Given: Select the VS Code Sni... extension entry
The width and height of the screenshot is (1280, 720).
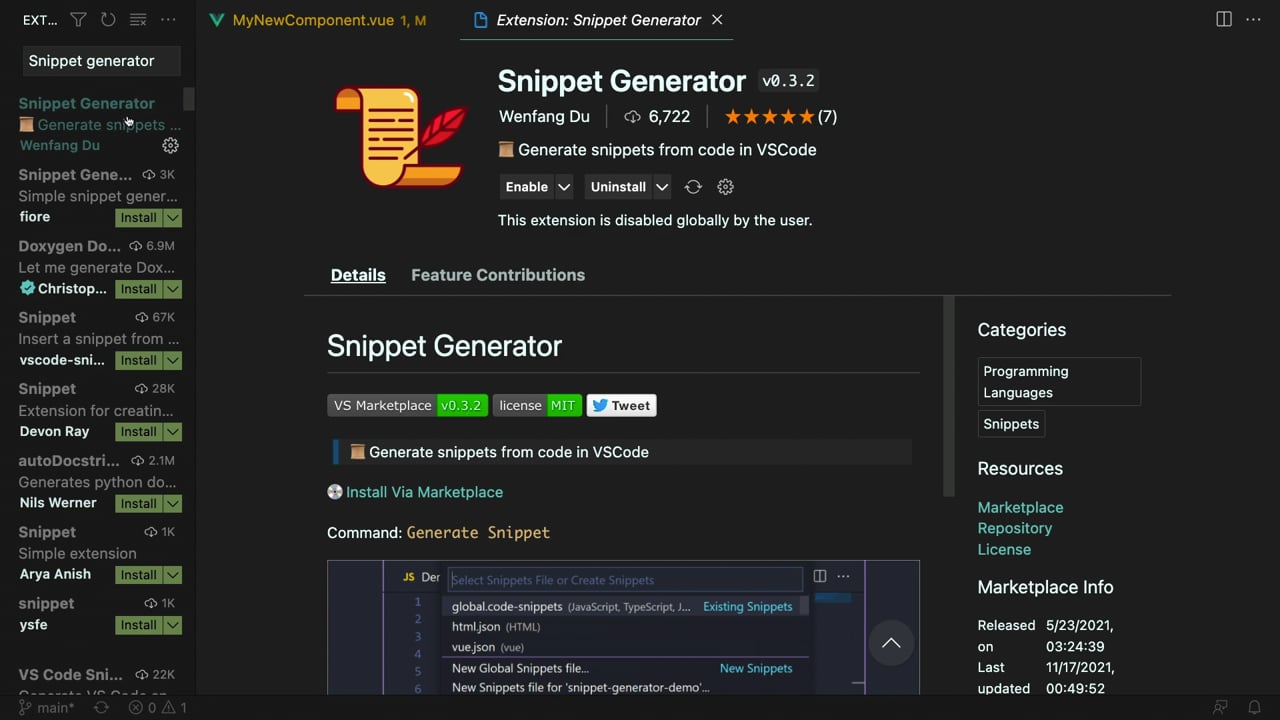Looking at the screenshot, I should point(98,679).
